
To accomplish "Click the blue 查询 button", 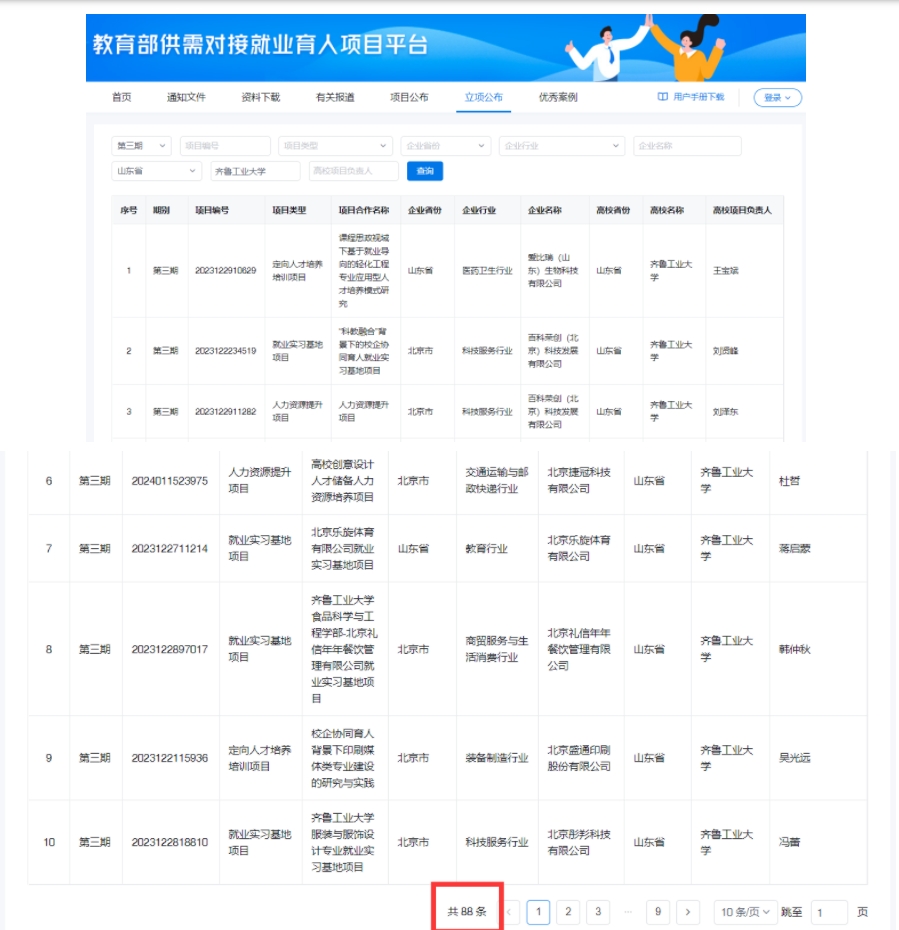I will [425, 171].
